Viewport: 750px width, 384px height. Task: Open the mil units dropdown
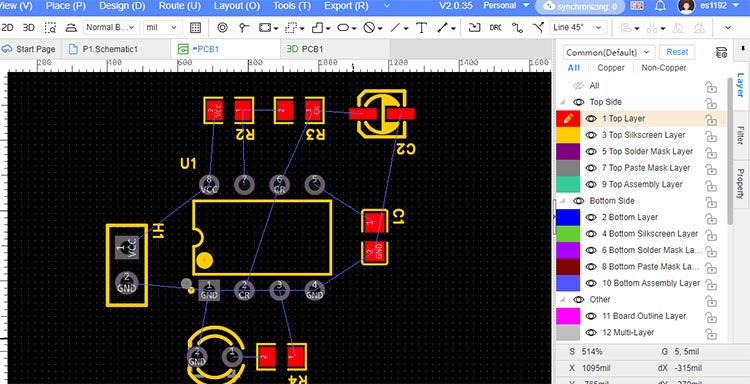pos(163,28)
